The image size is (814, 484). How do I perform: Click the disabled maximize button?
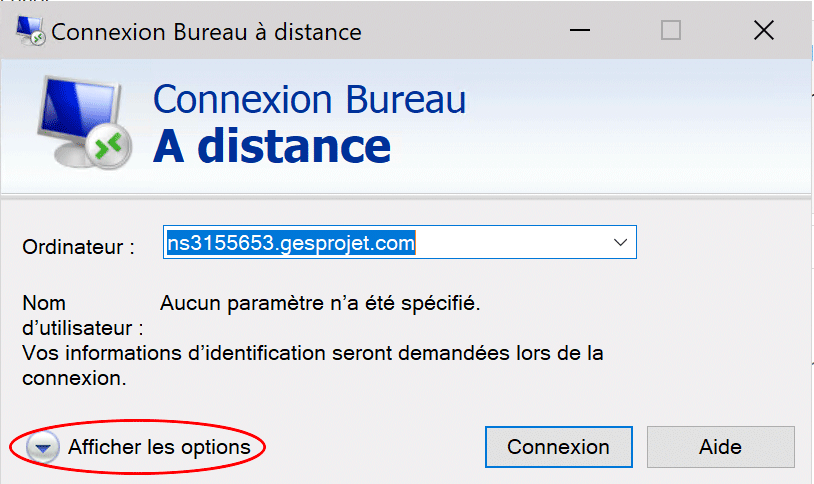click(x=671, y=30)
